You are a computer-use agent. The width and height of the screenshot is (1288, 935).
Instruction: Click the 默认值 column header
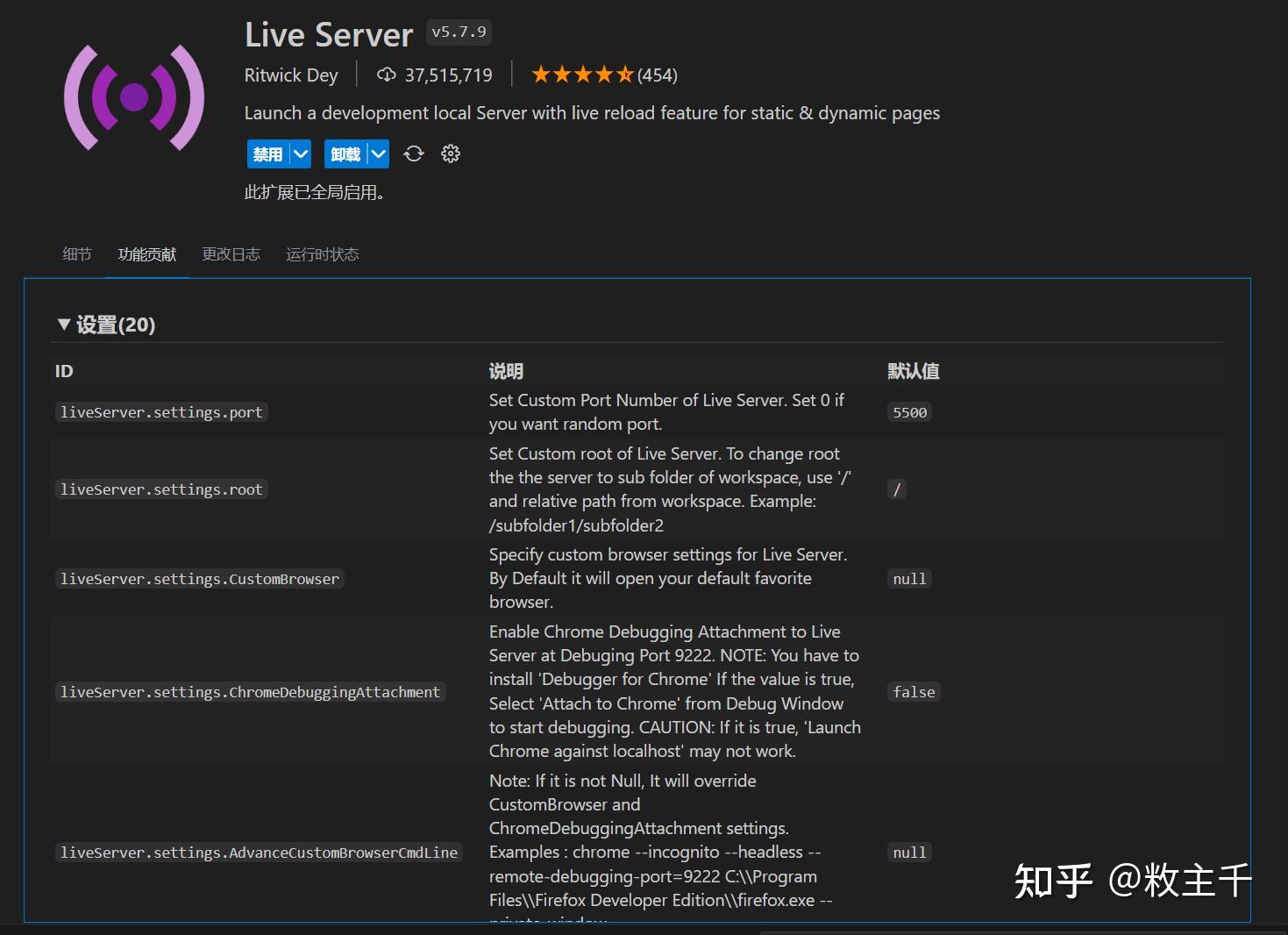pyautogui.click(x=914, y=371)
